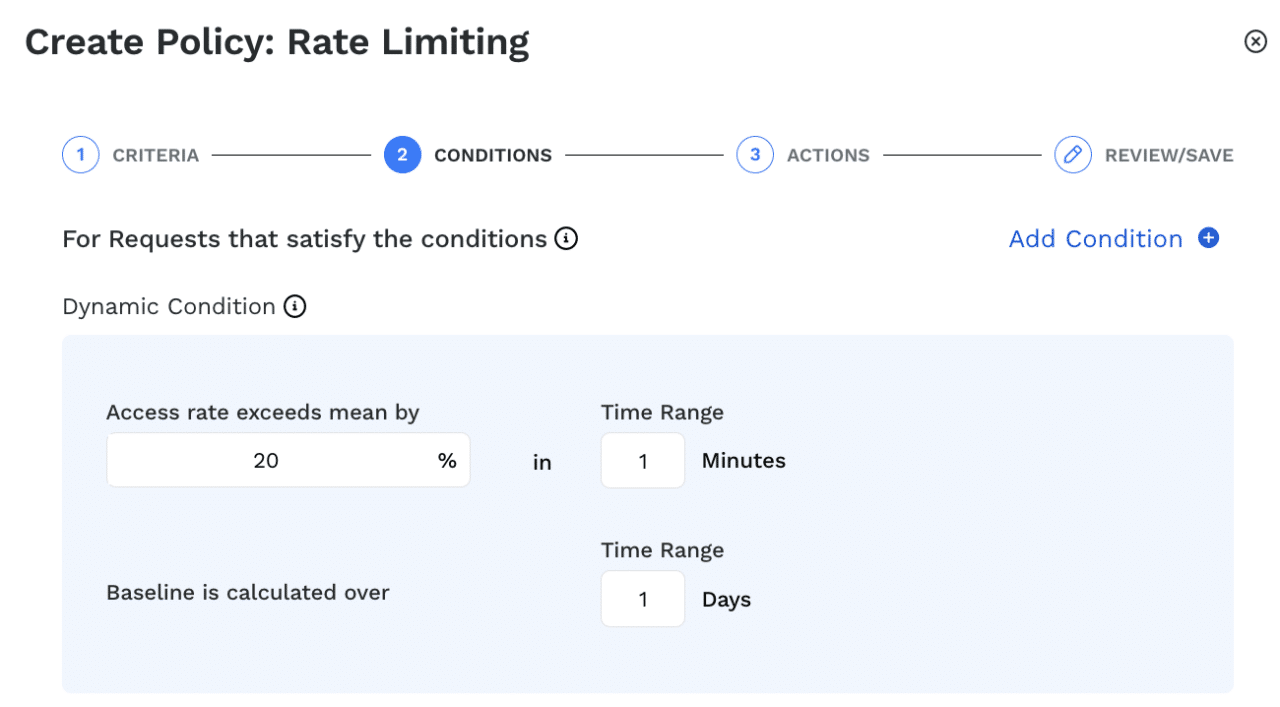Open the info tooltip beside Dynamic Condition
The image size is (1280, 707).
pos(294,306)
